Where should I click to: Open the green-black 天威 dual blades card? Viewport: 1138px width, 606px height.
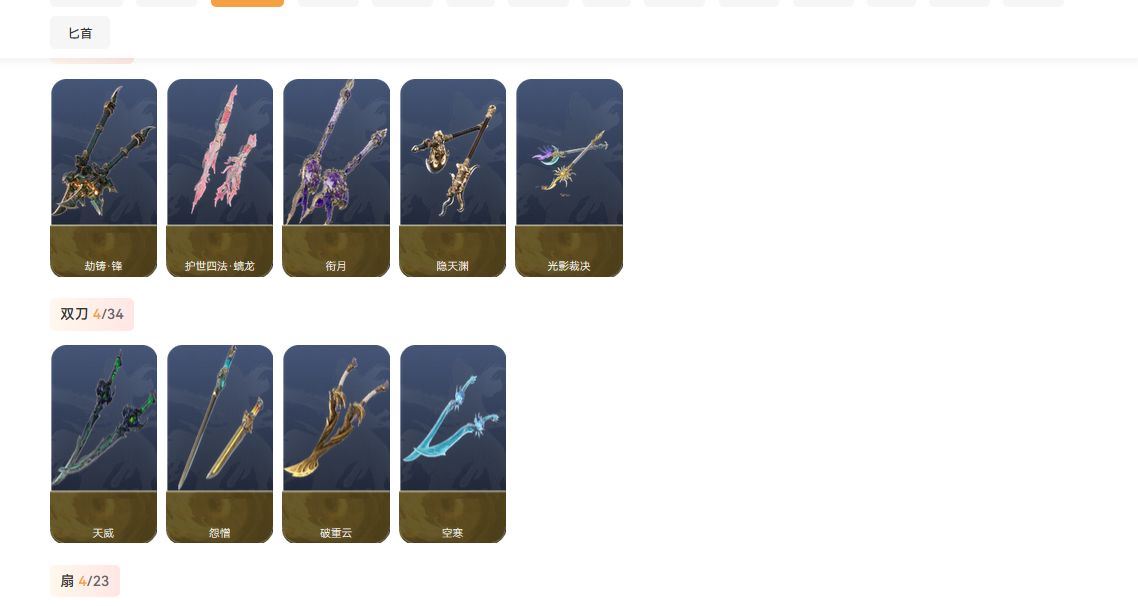[x=104, y=444]
